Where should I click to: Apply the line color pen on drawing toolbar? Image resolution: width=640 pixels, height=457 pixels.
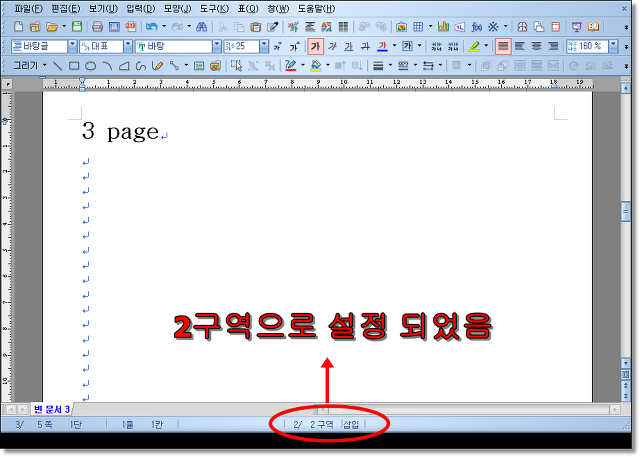click(291, 66)
